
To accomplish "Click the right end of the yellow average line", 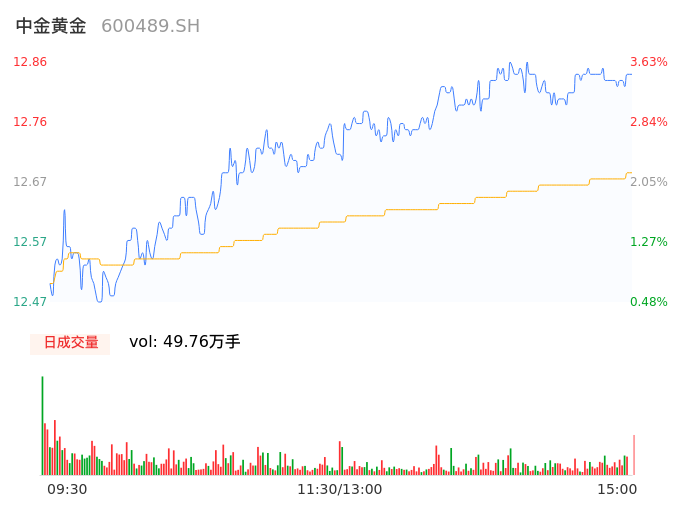I will 630,173.
